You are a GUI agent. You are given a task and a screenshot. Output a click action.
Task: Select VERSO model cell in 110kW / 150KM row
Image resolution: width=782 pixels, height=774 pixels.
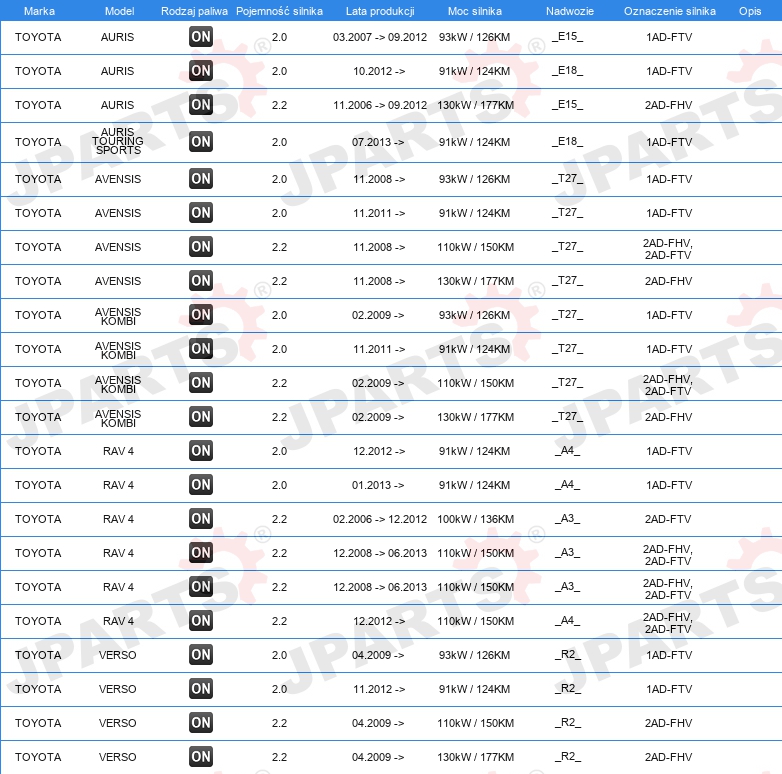(x=118, y=723)
